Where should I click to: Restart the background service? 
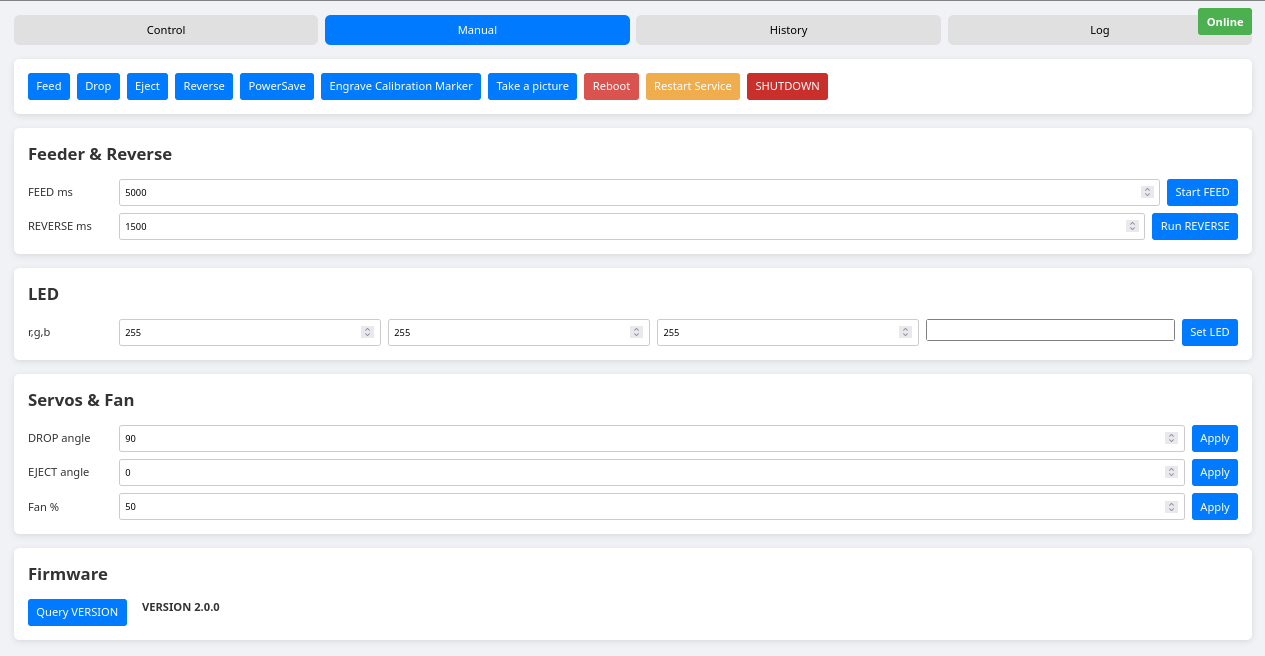pos(692,86)
